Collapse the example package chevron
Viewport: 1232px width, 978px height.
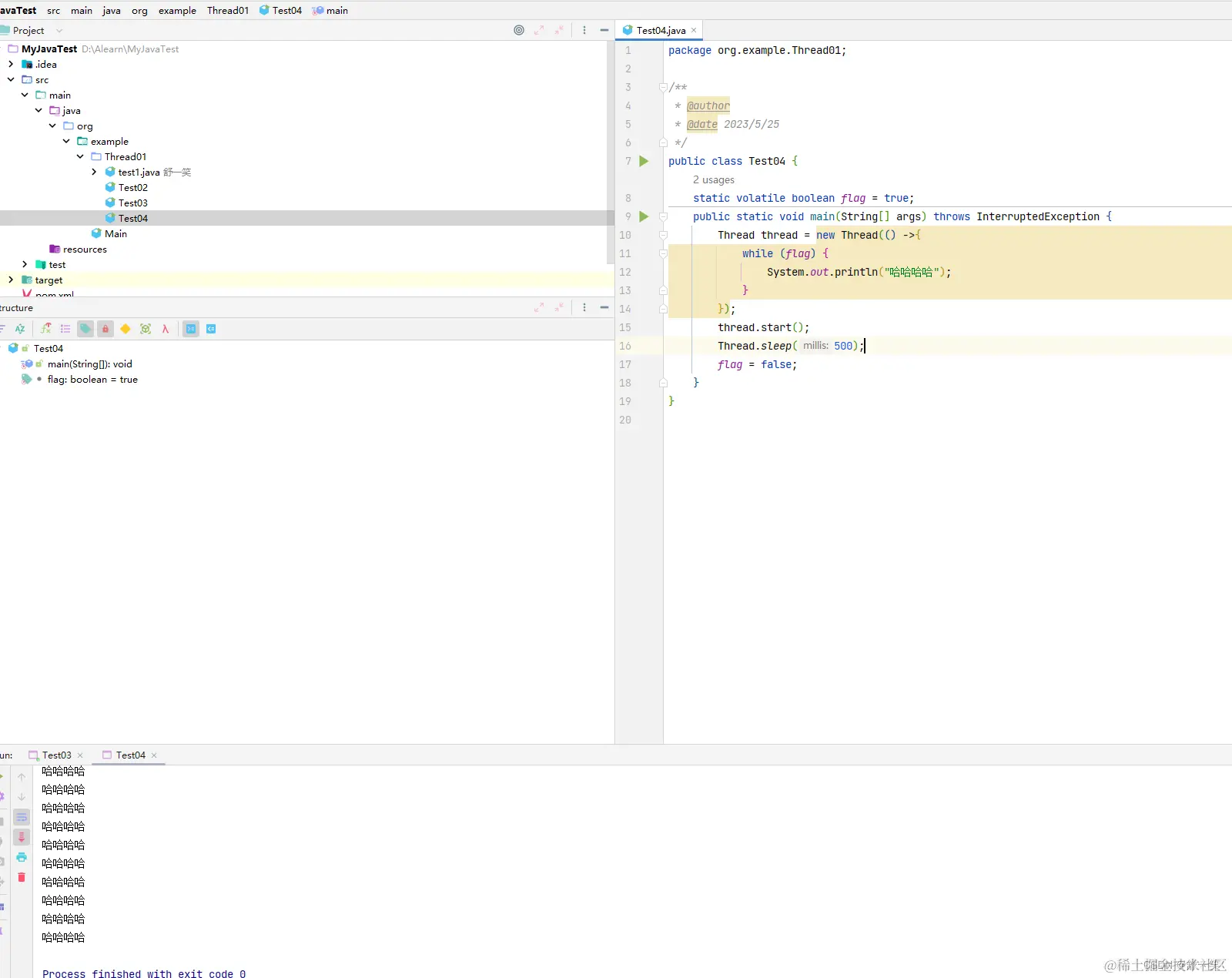click(x=66, y=141)
